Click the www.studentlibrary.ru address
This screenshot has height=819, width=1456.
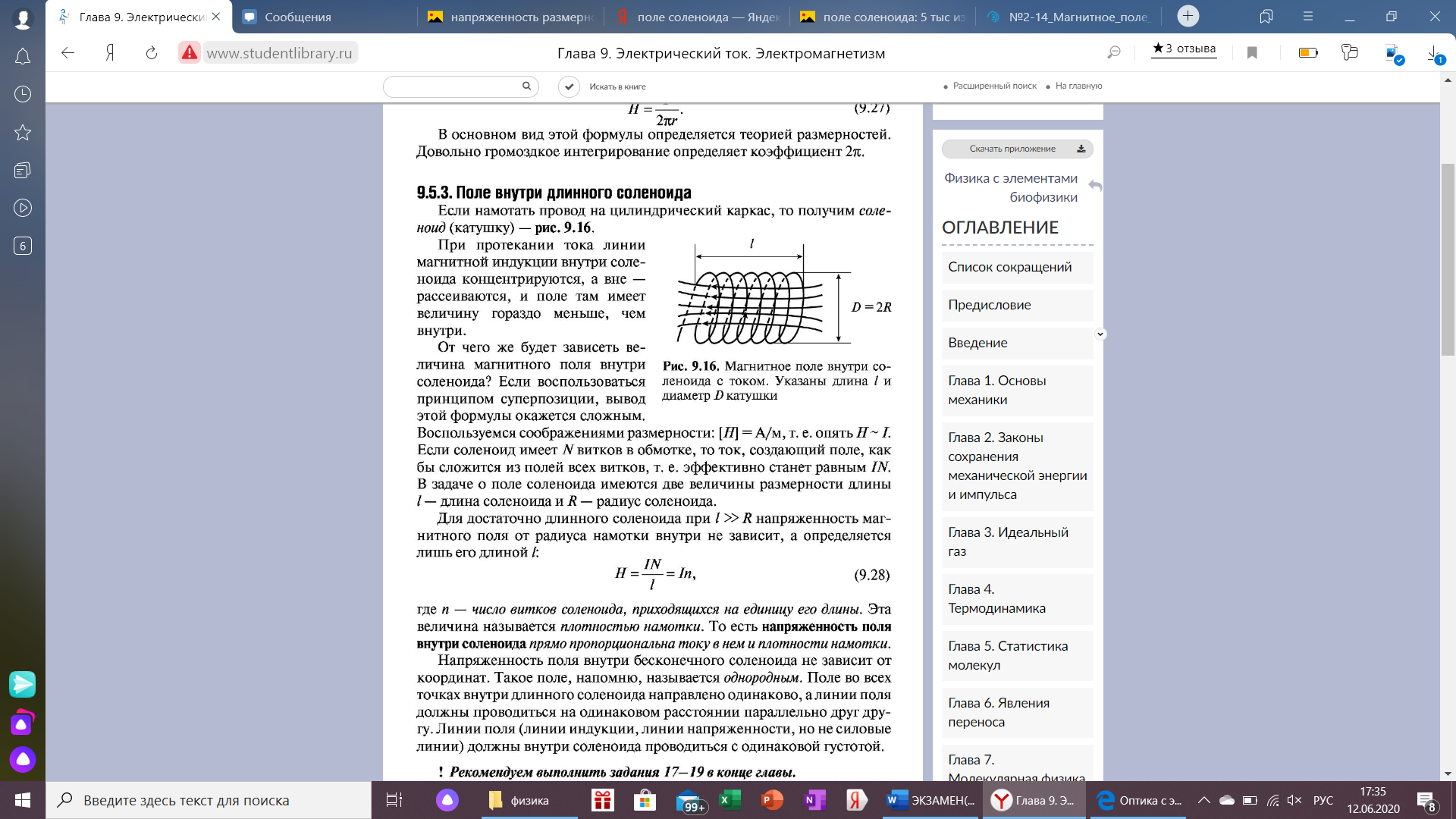(x=280, y=53)
